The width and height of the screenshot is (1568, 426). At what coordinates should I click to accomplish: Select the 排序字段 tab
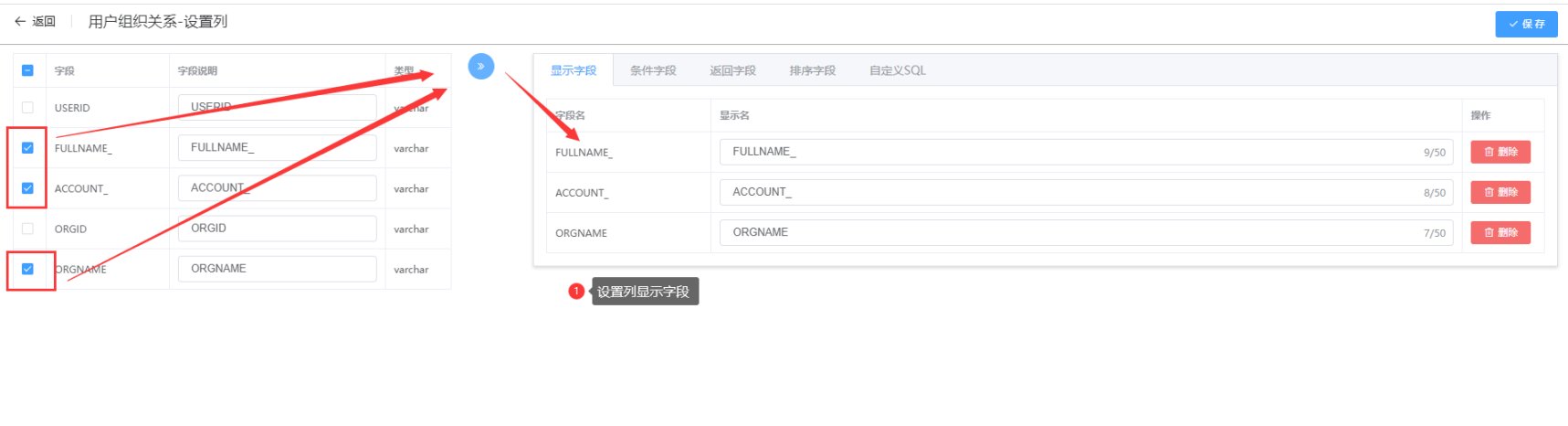point(812,70)
